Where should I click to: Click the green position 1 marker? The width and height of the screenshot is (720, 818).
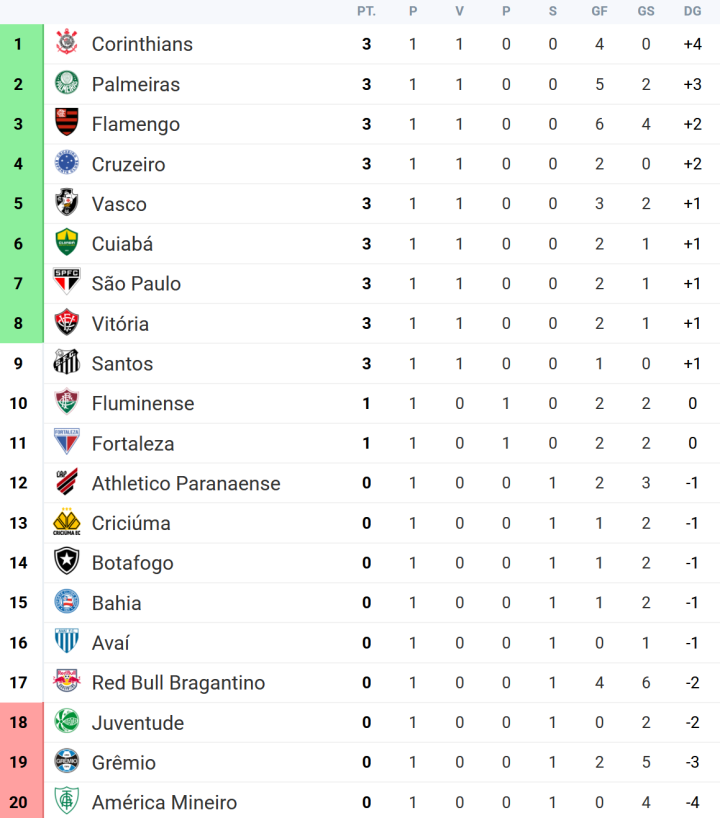point(18,44)
